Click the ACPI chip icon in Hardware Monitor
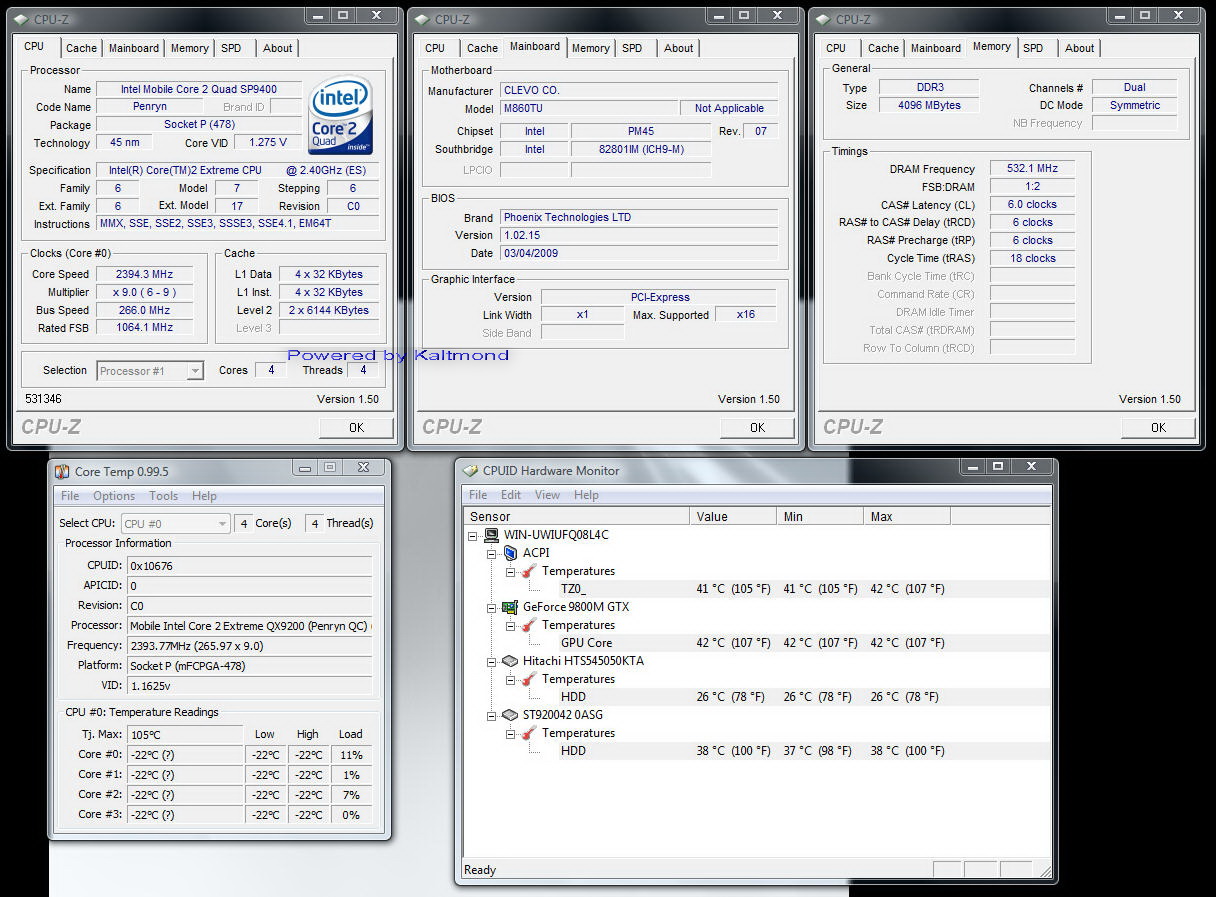Screen dimensions: 1216x897 pos(511,553)
